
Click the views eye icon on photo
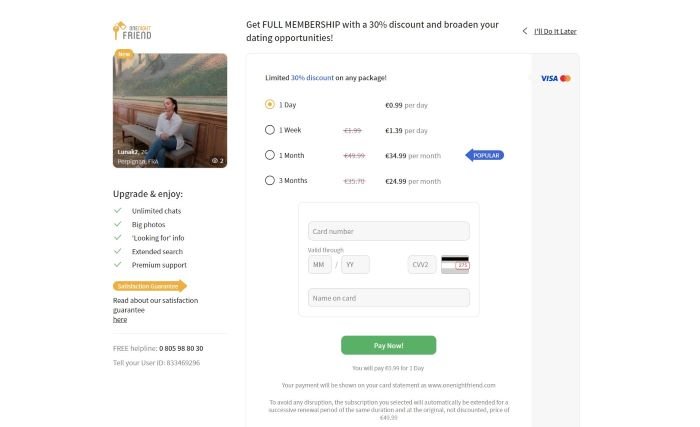214,160
